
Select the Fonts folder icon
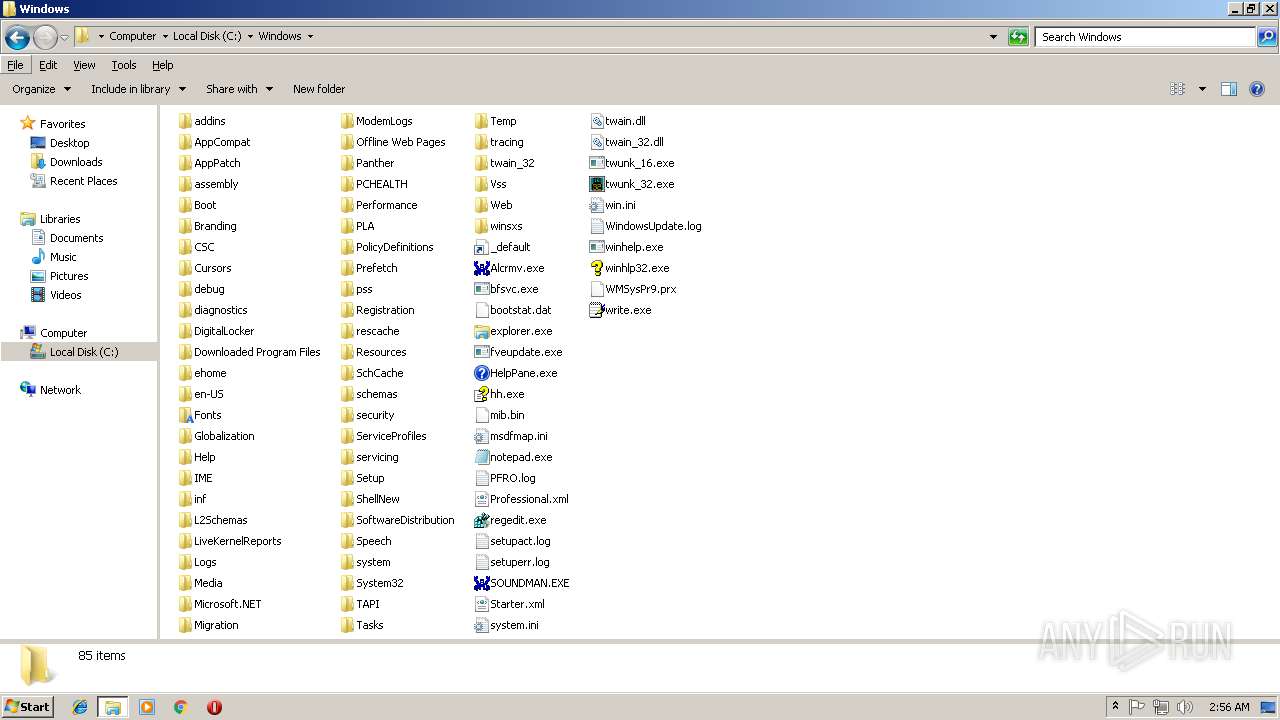(x=185, y=415)
